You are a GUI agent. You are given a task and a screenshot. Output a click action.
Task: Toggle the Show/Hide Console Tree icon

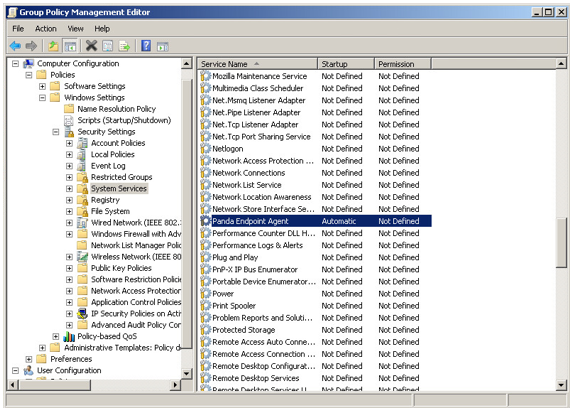coord(70,46)
